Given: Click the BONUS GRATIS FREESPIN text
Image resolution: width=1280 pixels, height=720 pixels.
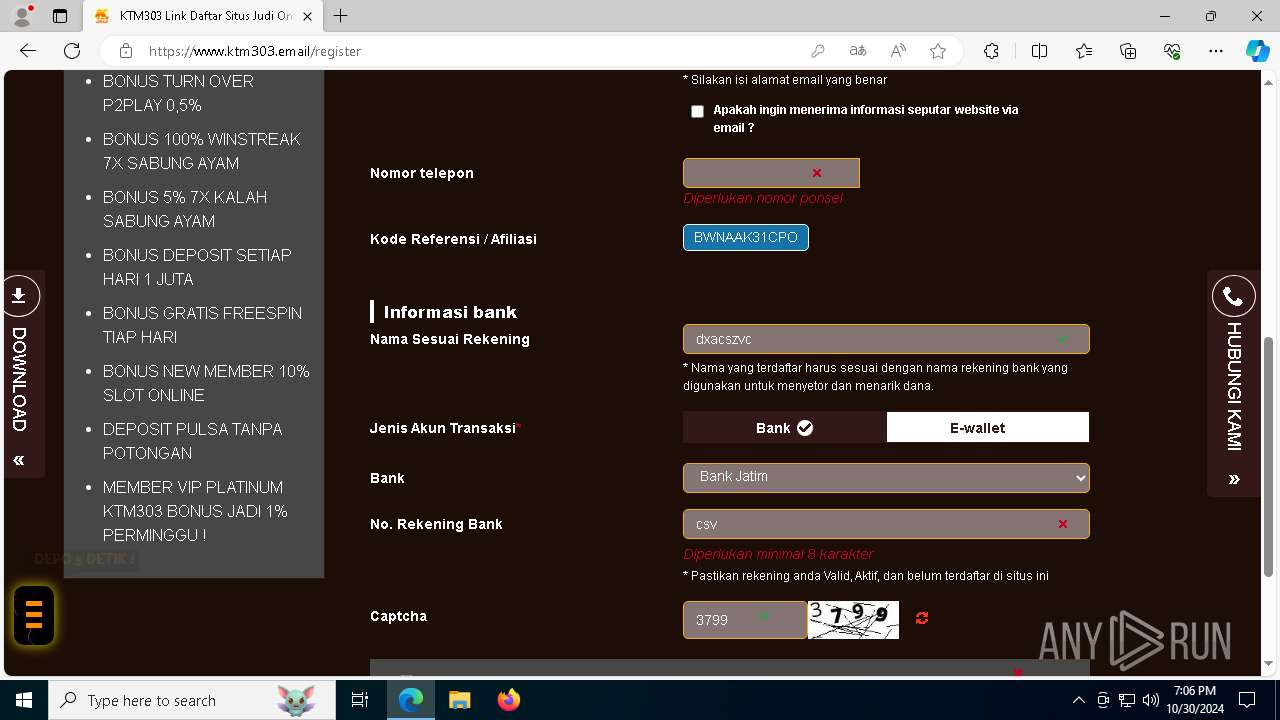Looking at the screenshot, I should point(202,325).
